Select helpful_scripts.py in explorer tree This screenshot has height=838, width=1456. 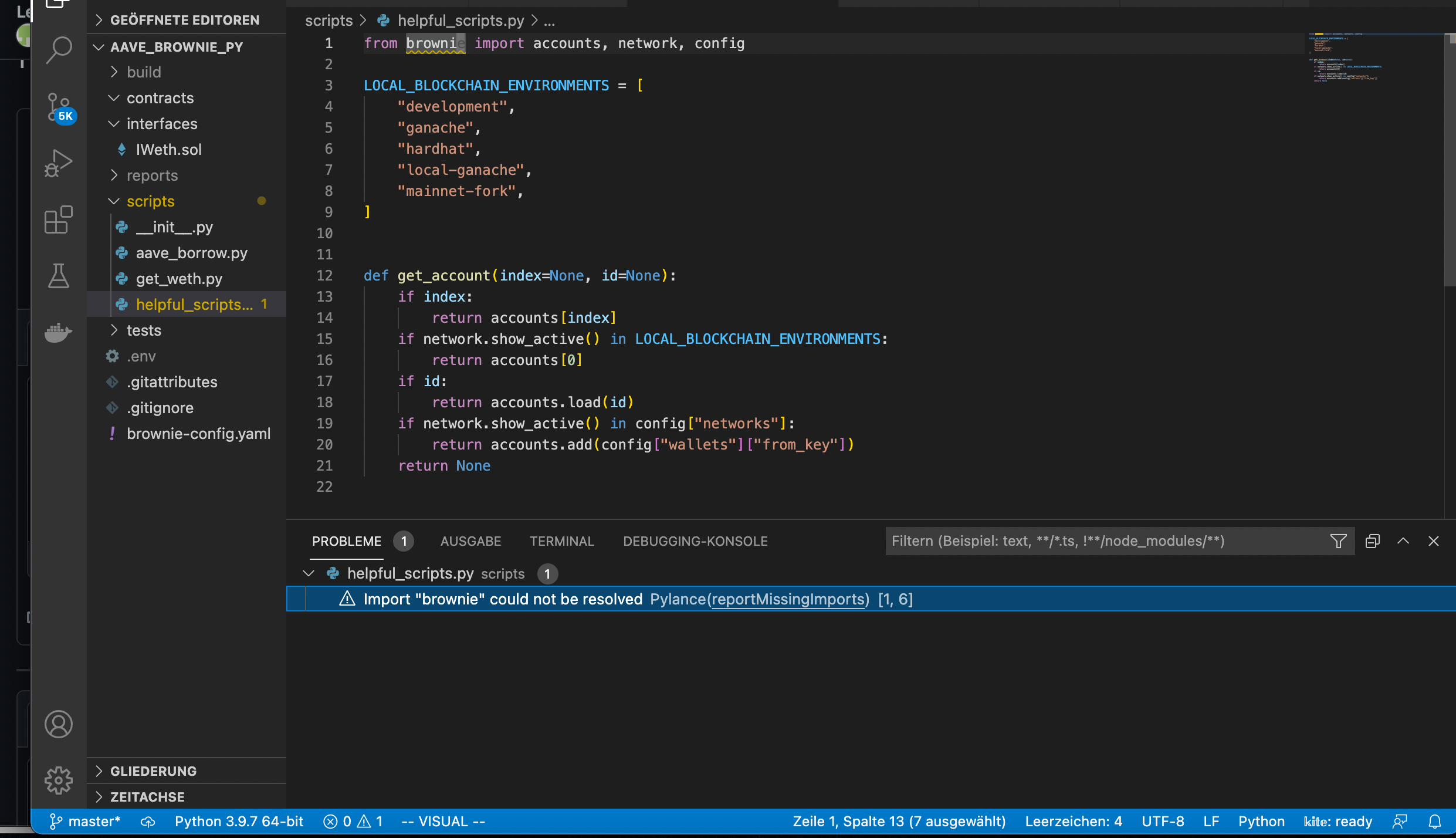pos(187,305)
